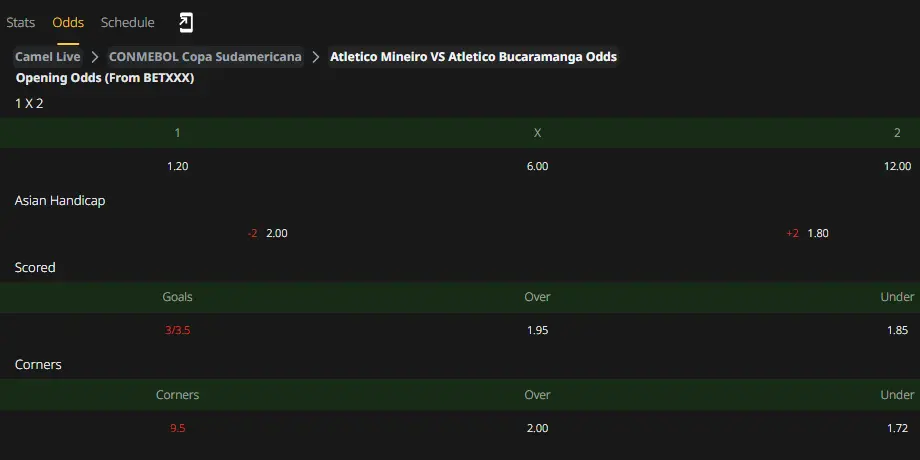Open CONMEBOL Copa Sudamericana breadcrumb
920x460 pixels.
[x=205, y=57]
